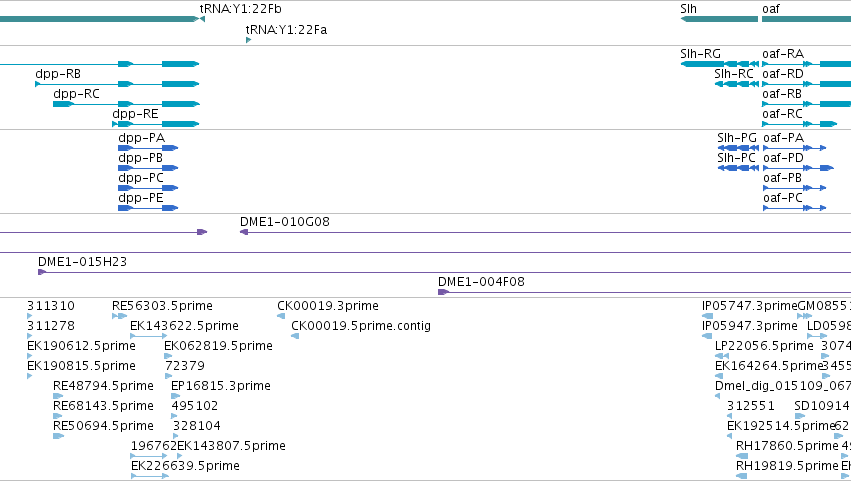Click the tRNA:Y1:22Fb gene label

coord(240,9)
